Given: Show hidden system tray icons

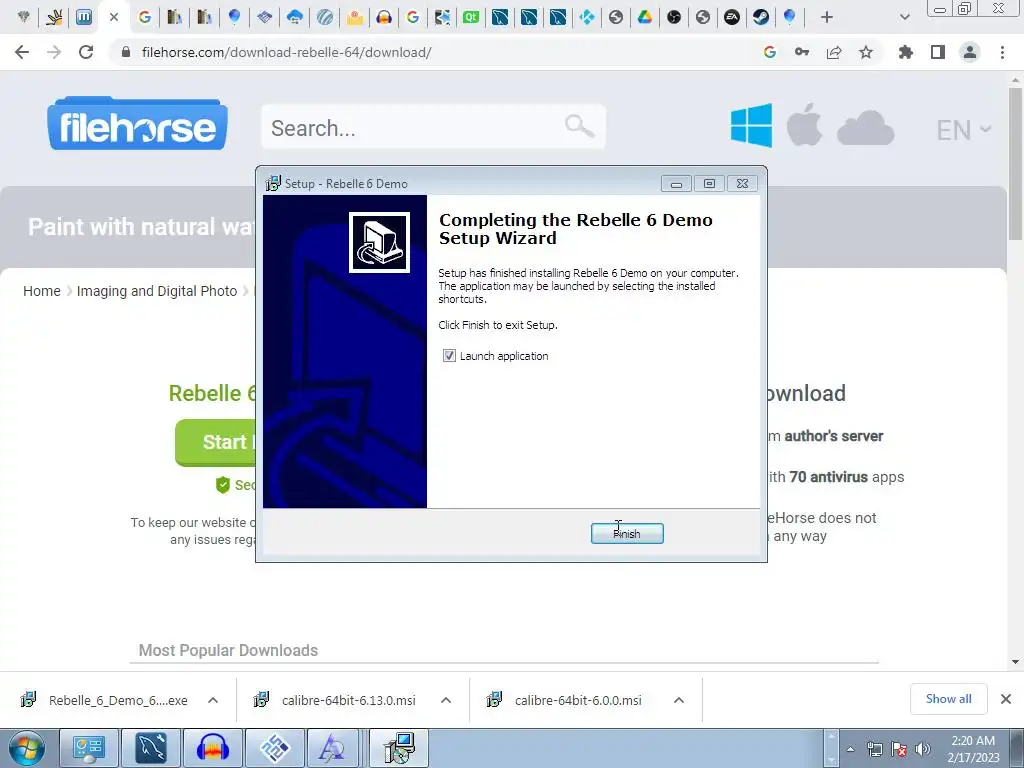Looking at the screenshot, I should [850, 749].
